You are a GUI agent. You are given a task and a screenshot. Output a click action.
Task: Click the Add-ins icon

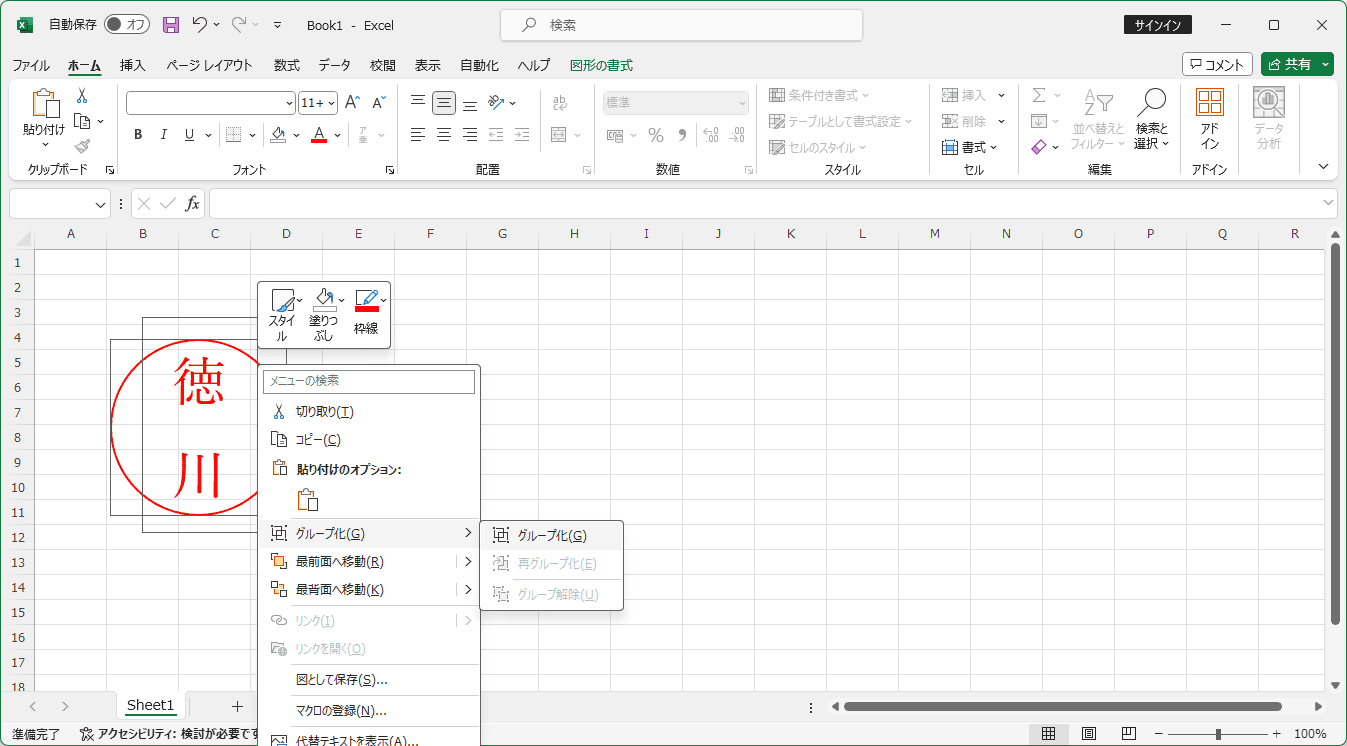[1210, 103]
